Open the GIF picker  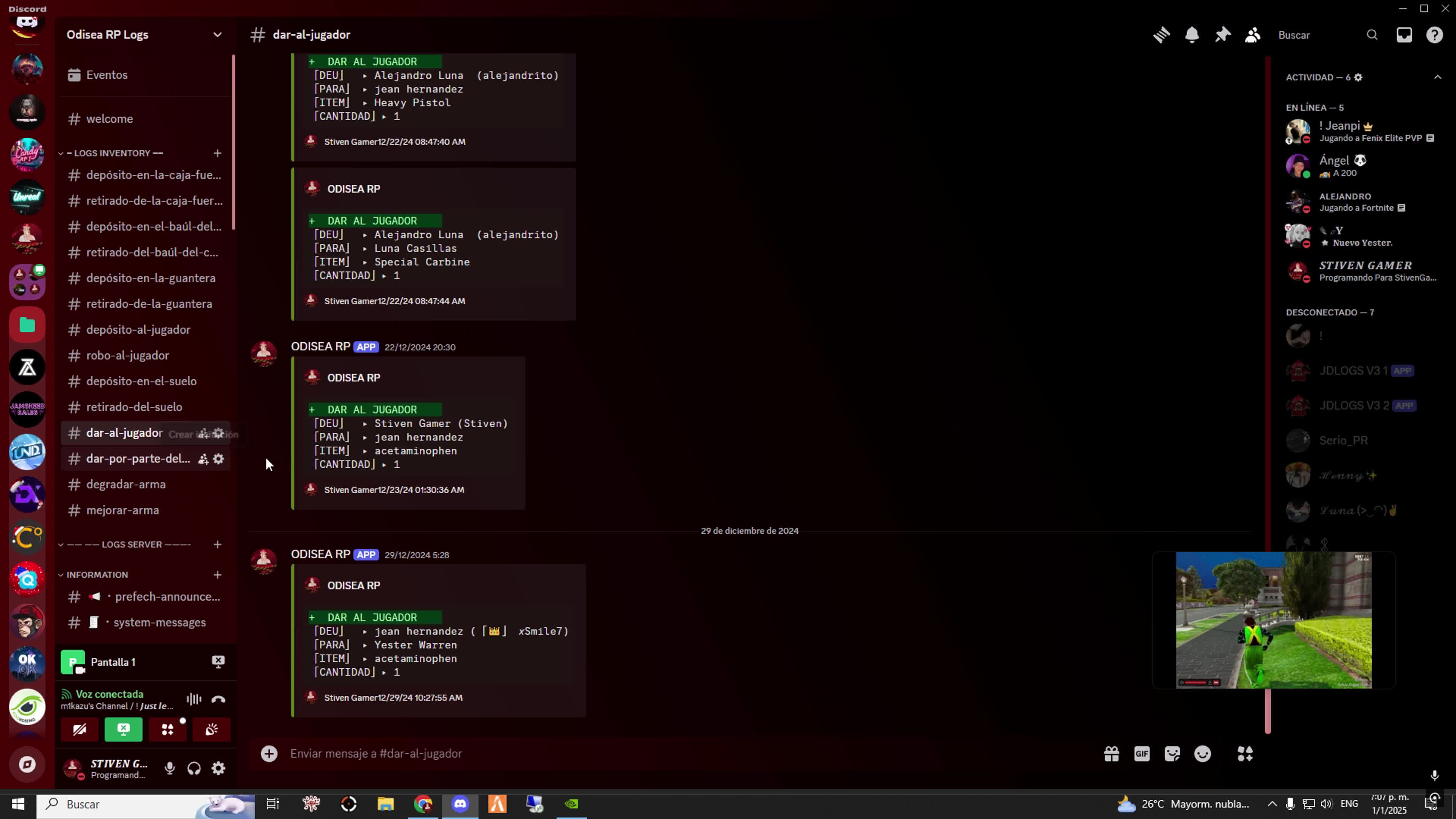pos(1142,754)
